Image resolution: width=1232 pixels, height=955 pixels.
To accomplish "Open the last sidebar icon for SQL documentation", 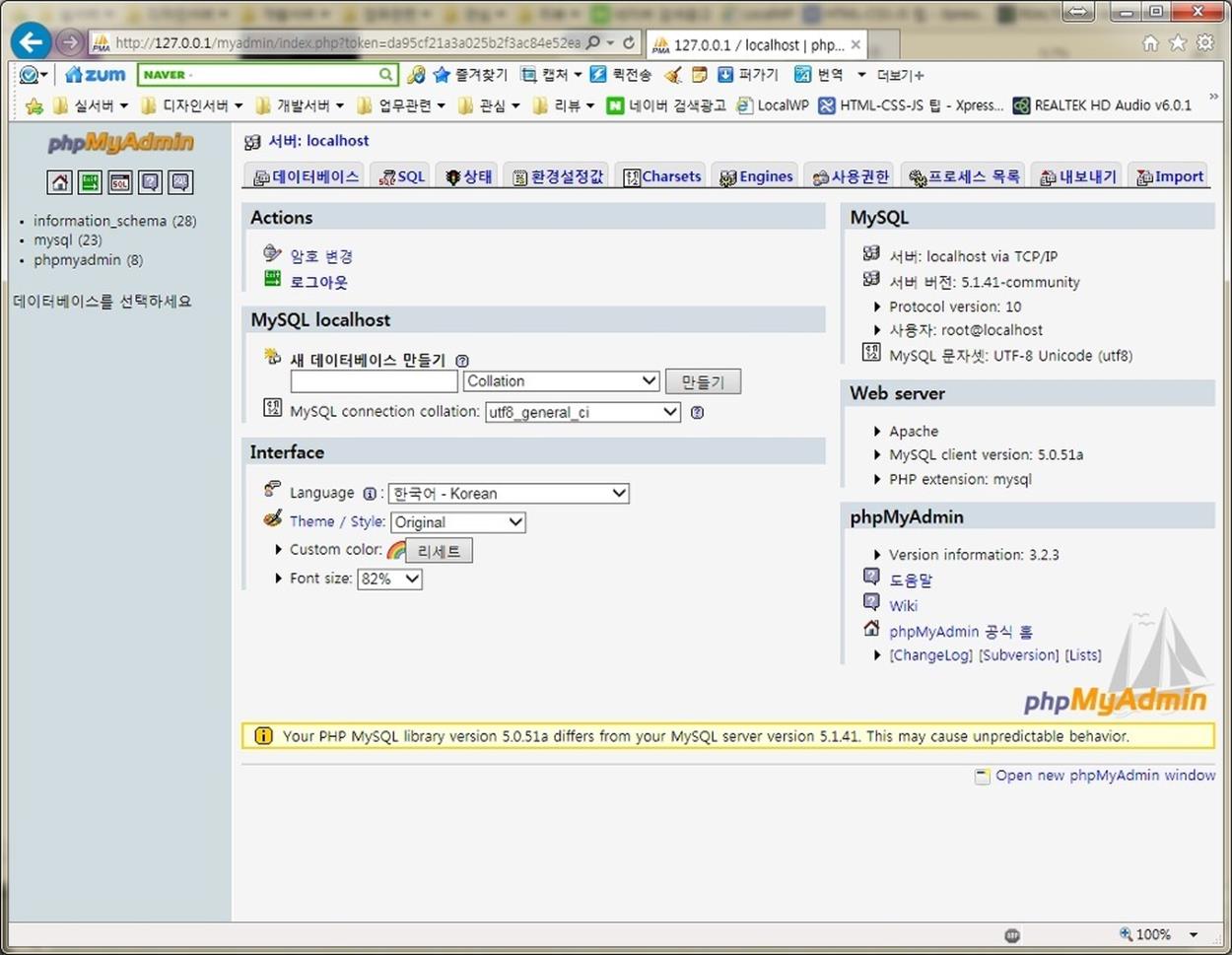I will tap(180, 182).
